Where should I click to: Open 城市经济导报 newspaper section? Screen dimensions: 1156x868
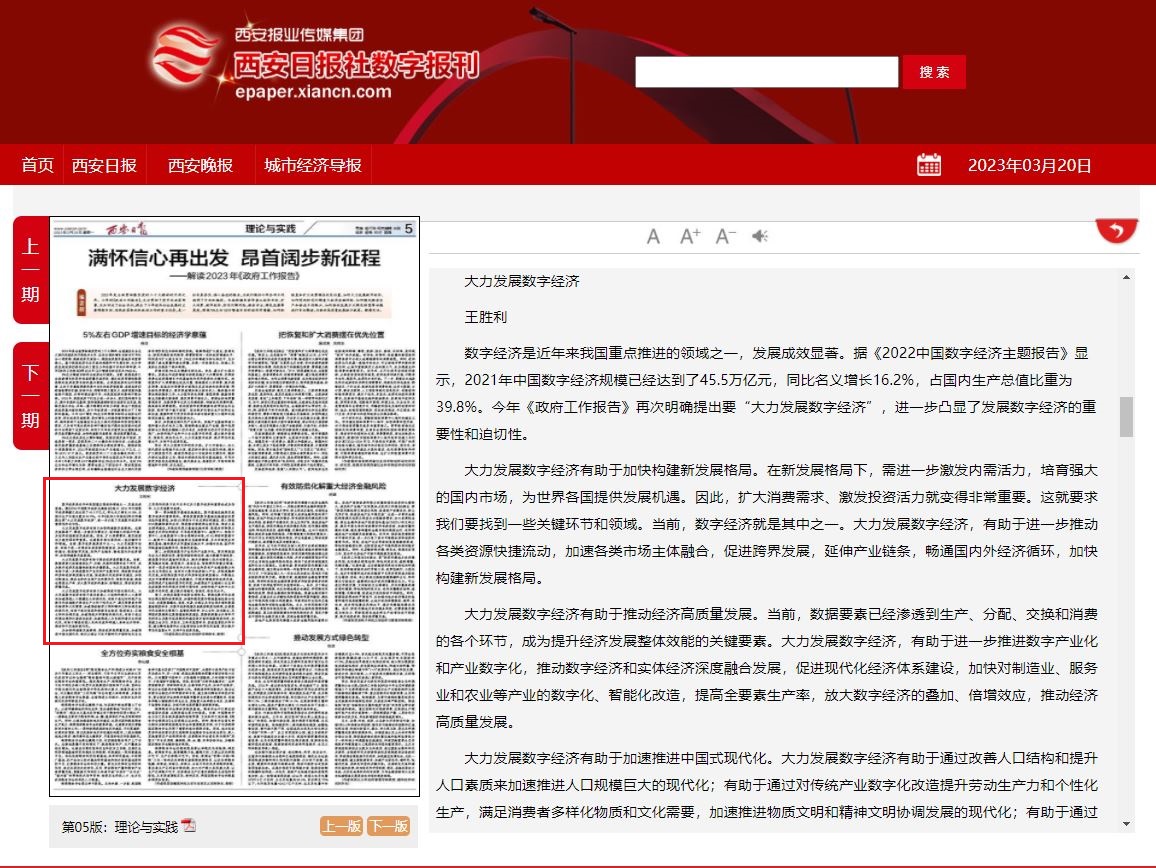(313, 165)
